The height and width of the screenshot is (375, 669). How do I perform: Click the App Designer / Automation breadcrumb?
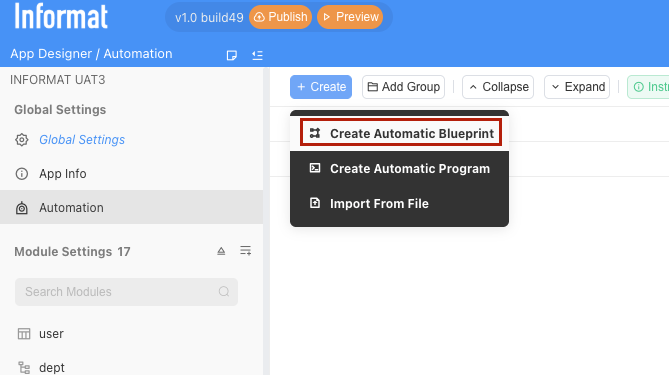(x=91, y=54)
